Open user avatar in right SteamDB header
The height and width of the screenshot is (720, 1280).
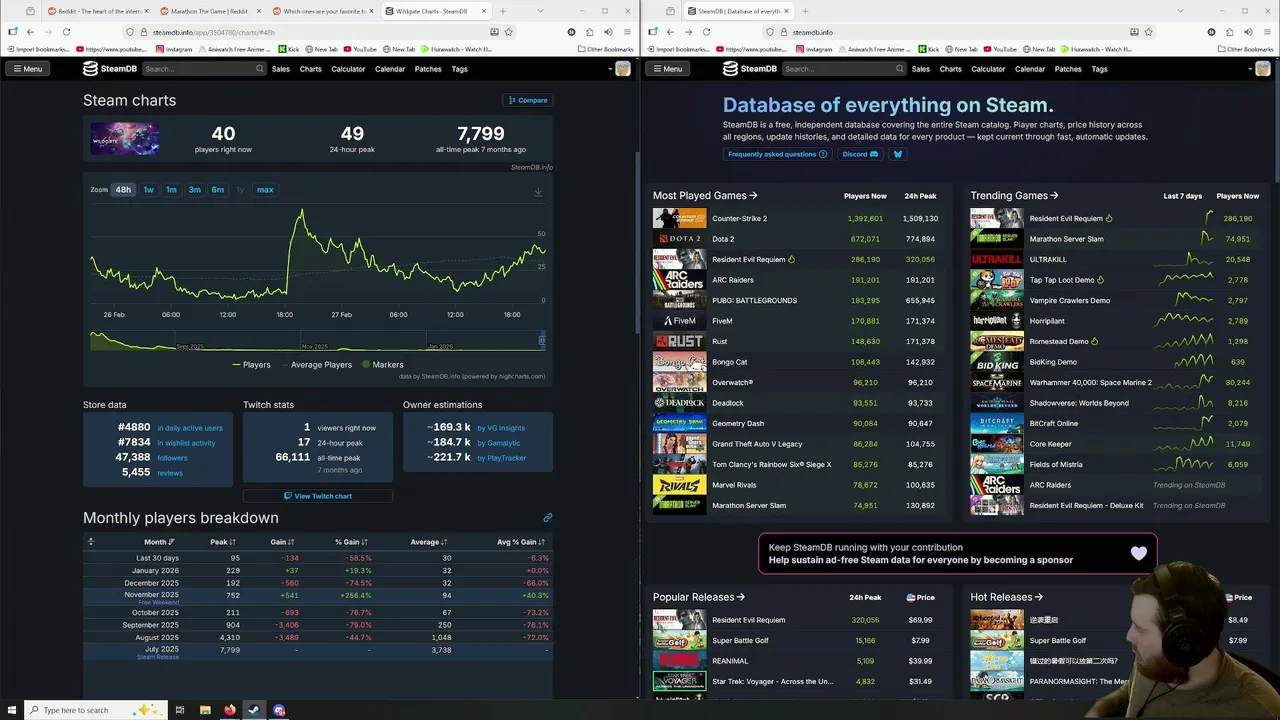tap(1263, 69)
